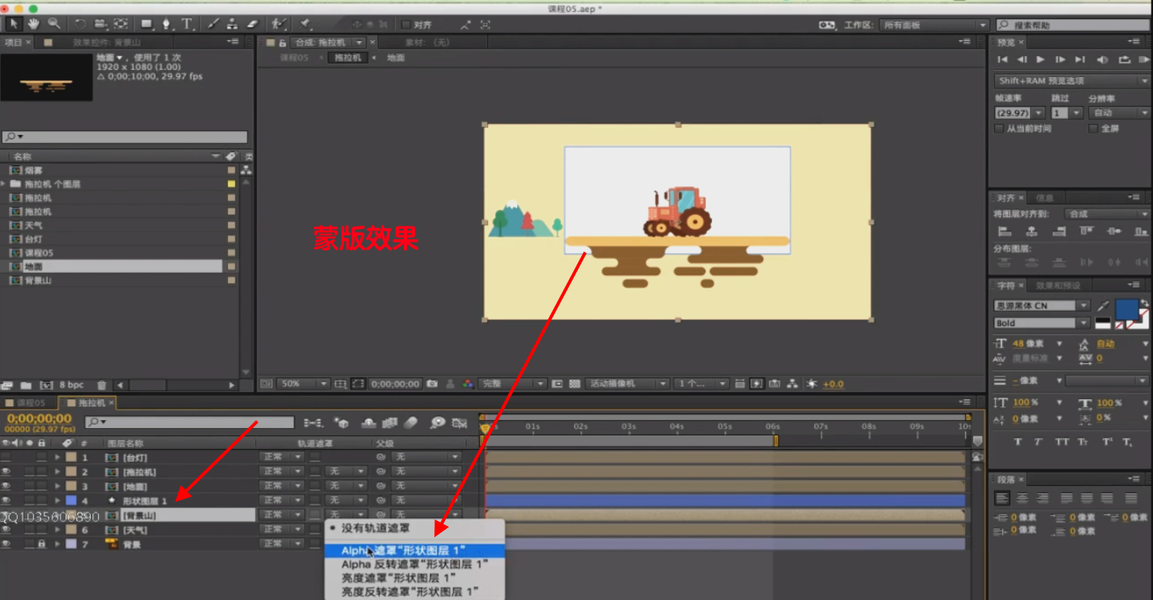
Task: Select the Brush tool
Action: point(213,24)
